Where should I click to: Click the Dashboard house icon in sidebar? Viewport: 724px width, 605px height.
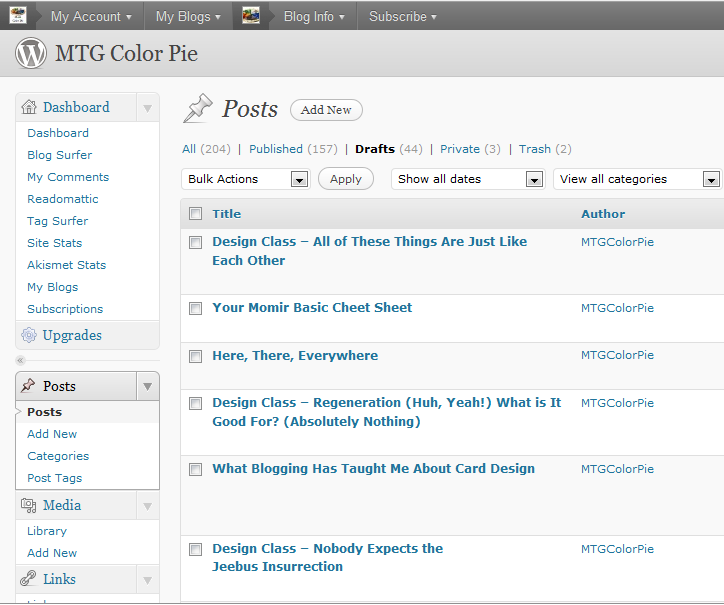tap(28, 108)
